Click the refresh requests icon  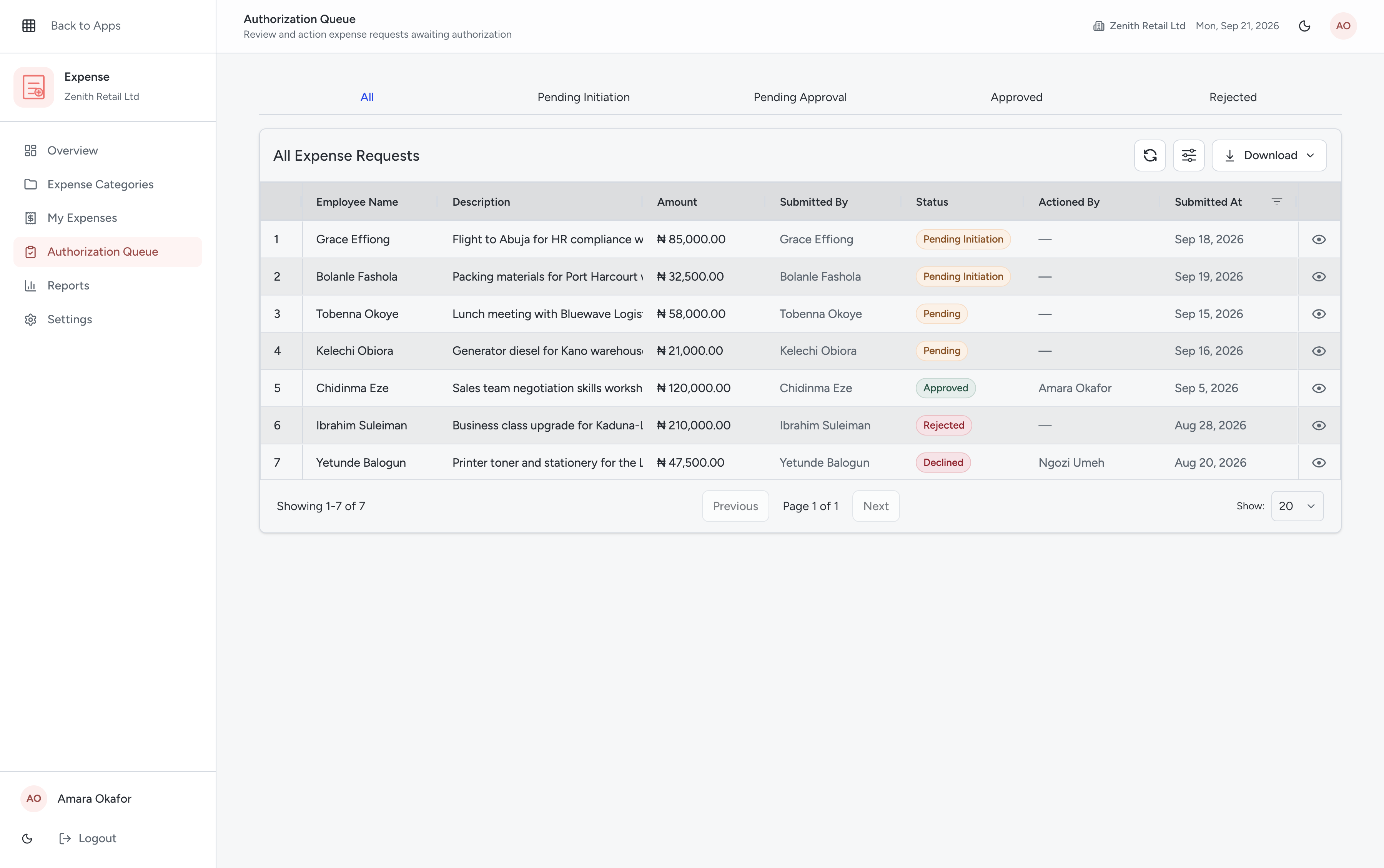[x=1150, y=155]
